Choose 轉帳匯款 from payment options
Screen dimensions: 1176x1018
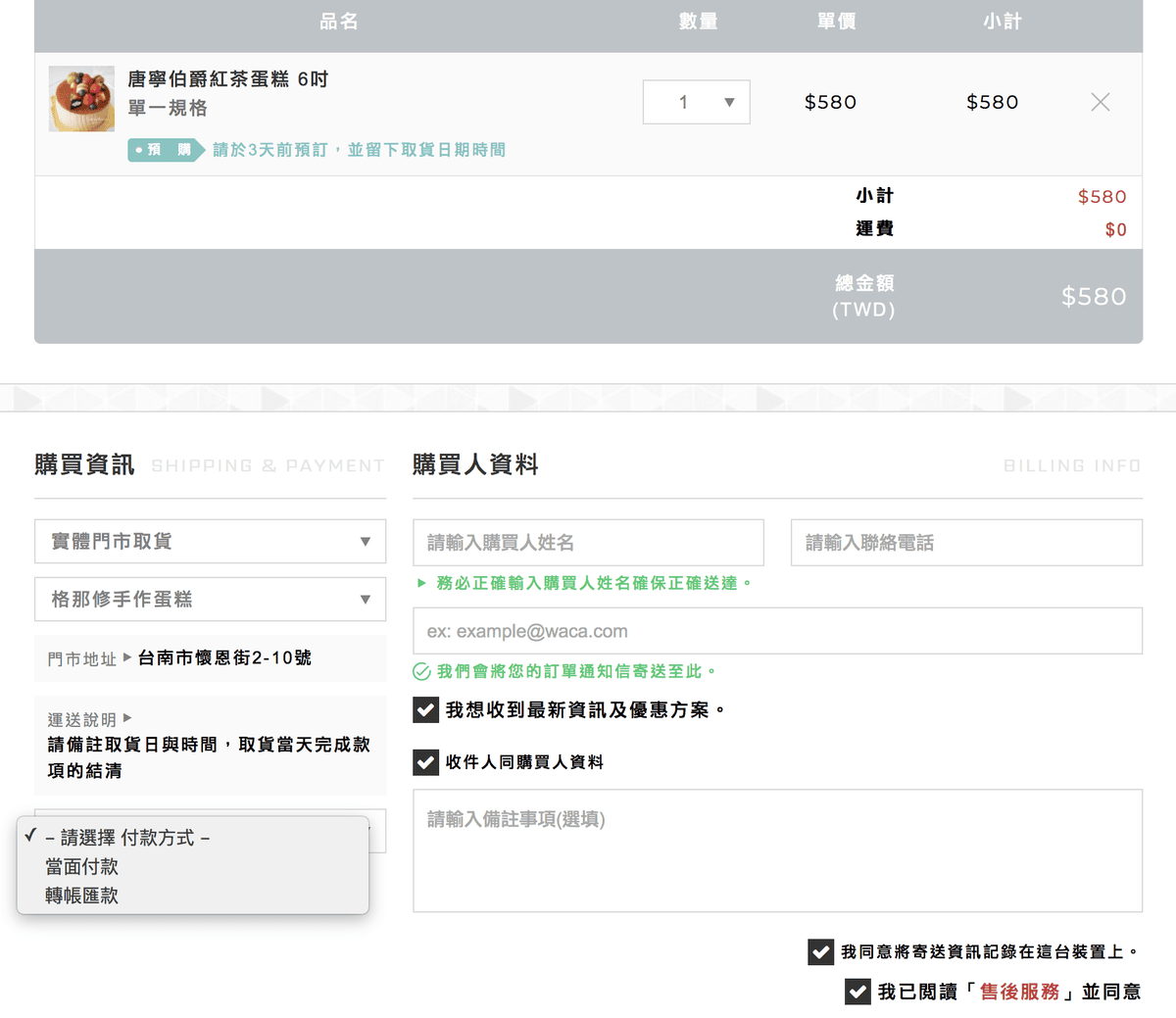pos(81,896)
